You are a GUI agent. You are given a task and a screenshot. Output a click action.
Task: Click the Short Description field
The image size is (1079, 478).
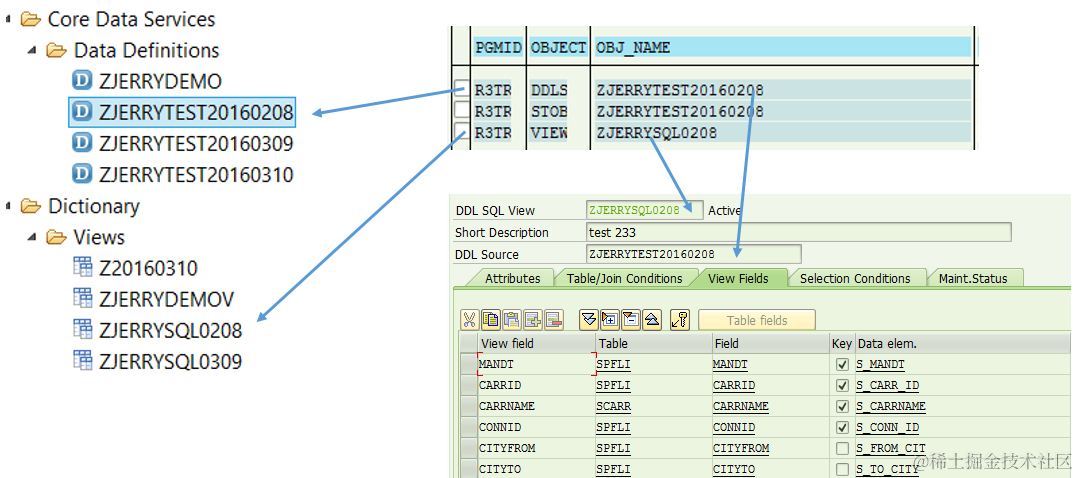[x=798, y=232]
